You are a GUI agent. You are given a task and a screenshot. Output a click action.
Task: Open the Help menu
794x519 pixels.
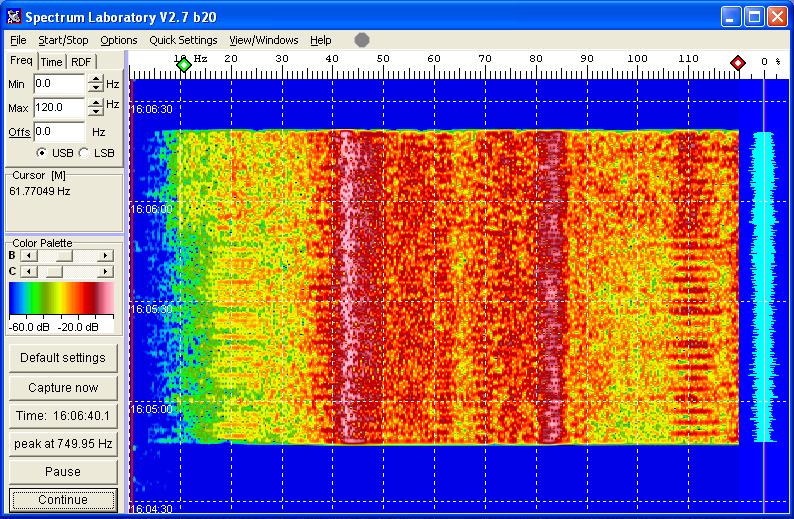pos(321,40)
